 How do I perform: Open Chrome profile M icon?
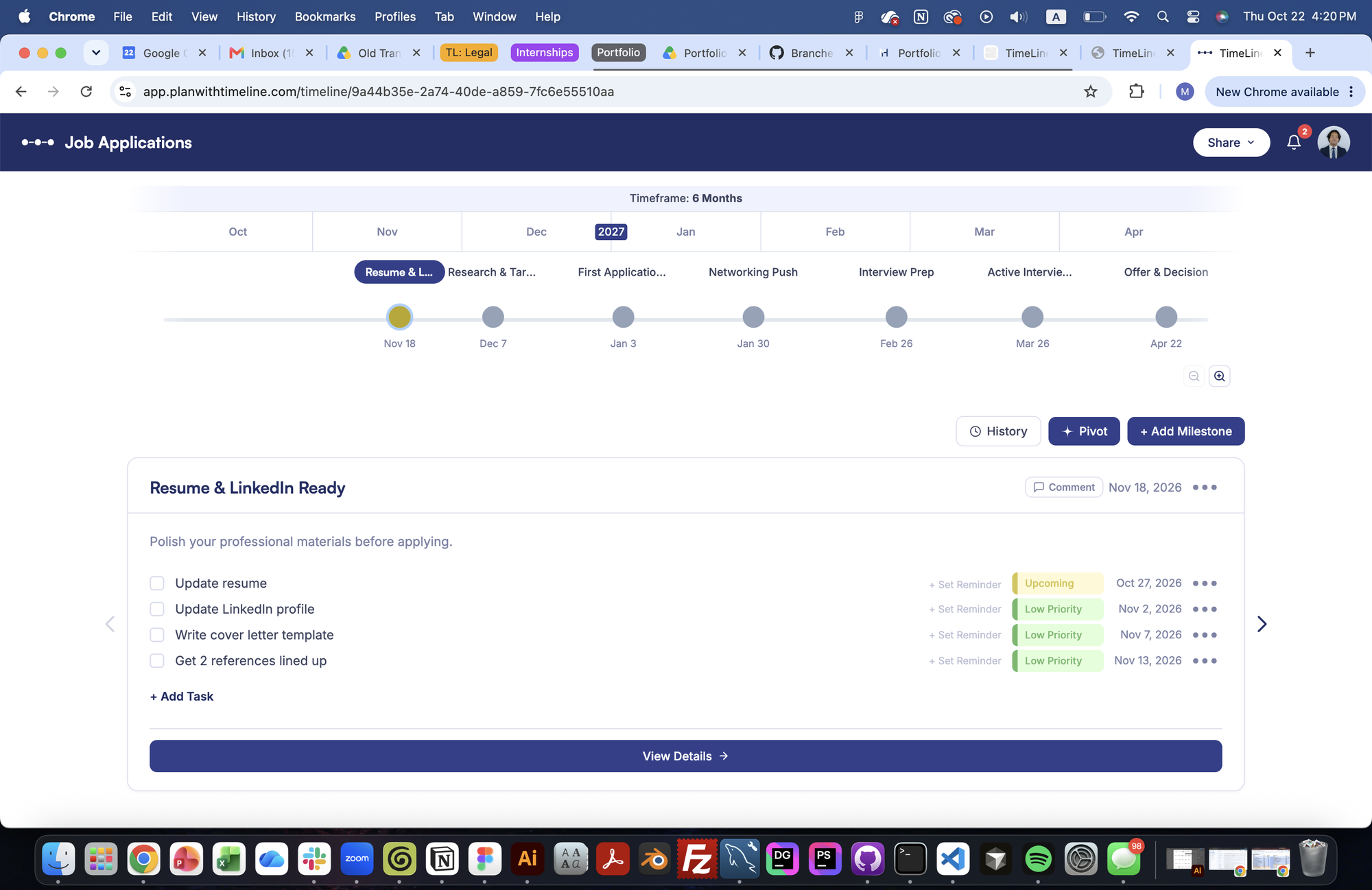[x=1185, y=92]
